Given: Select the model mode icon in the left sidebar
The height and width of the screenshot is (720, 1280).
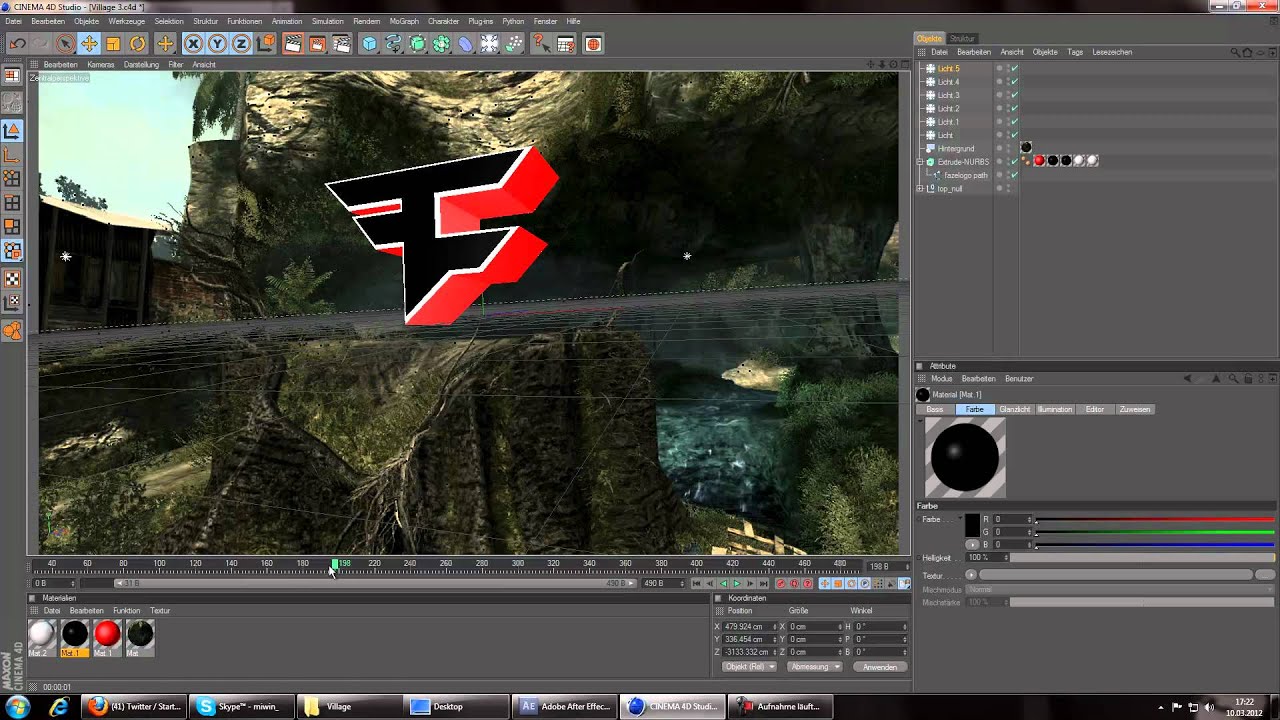Looking at the screenshot, I should coord(12,131).
